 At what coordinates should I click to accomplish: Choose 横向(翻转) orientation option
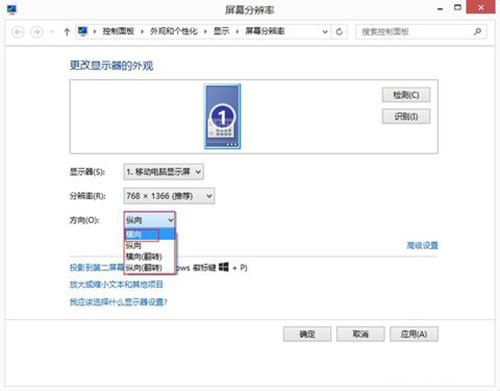coord(150,257)
